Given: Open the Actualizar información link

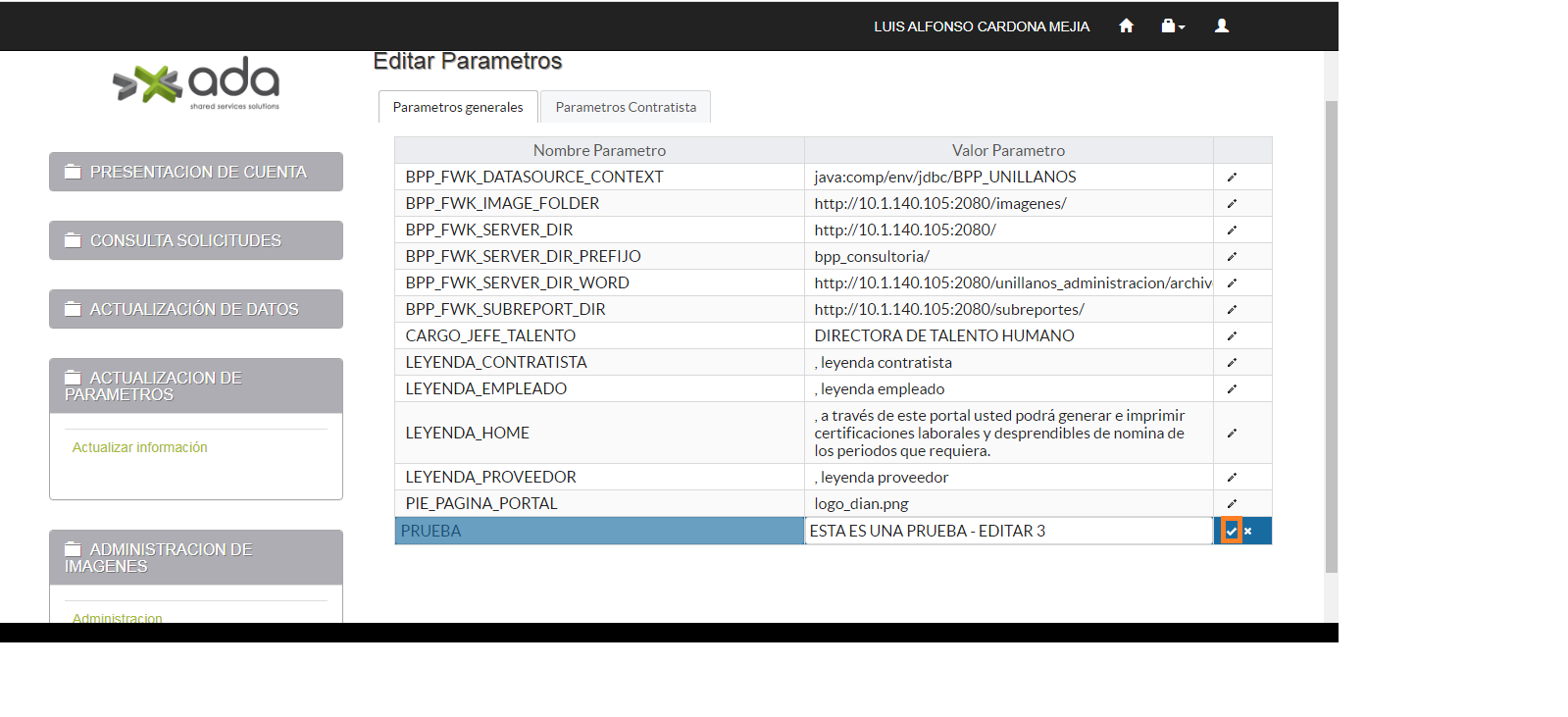Looking at the screenshot, I should click(140, 447).
